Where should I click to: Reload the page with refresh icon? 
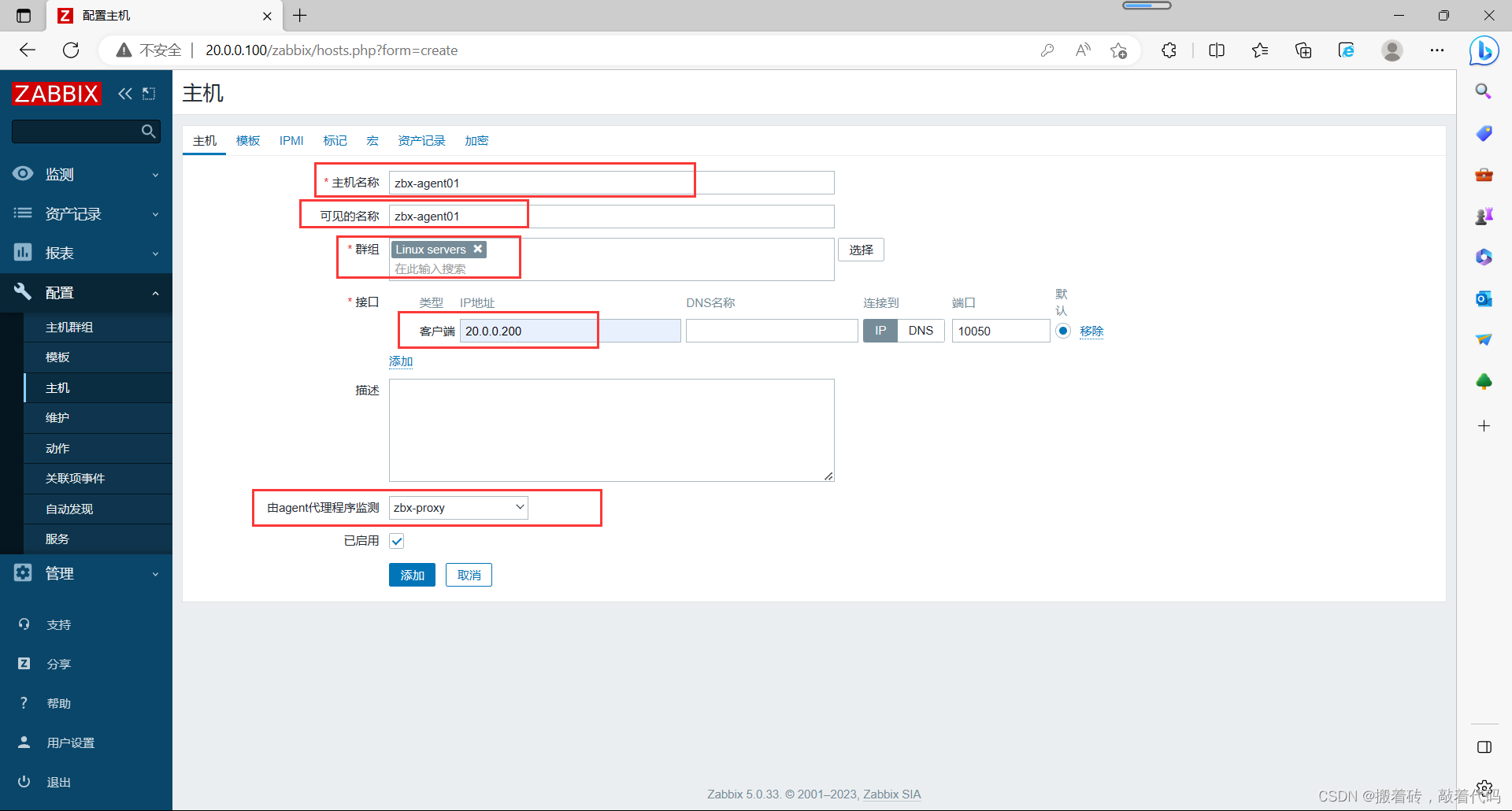pyautogui.click(x=71, y=50)
